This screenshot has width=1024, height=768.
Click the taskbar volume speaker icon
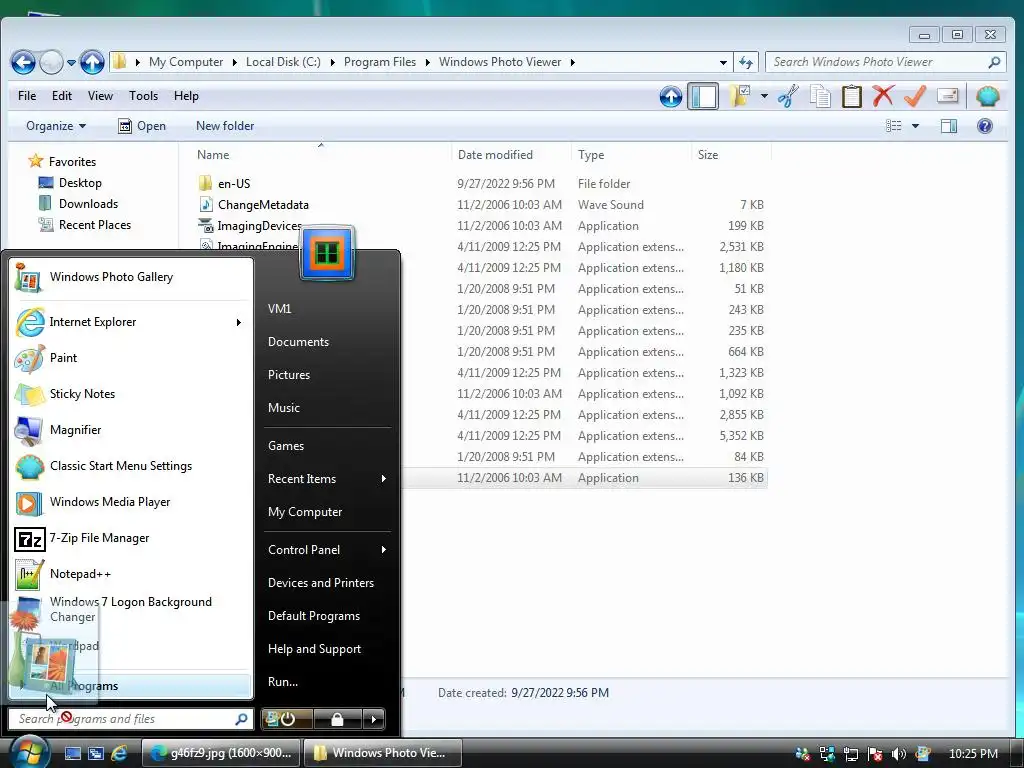(x=899, y=754)
